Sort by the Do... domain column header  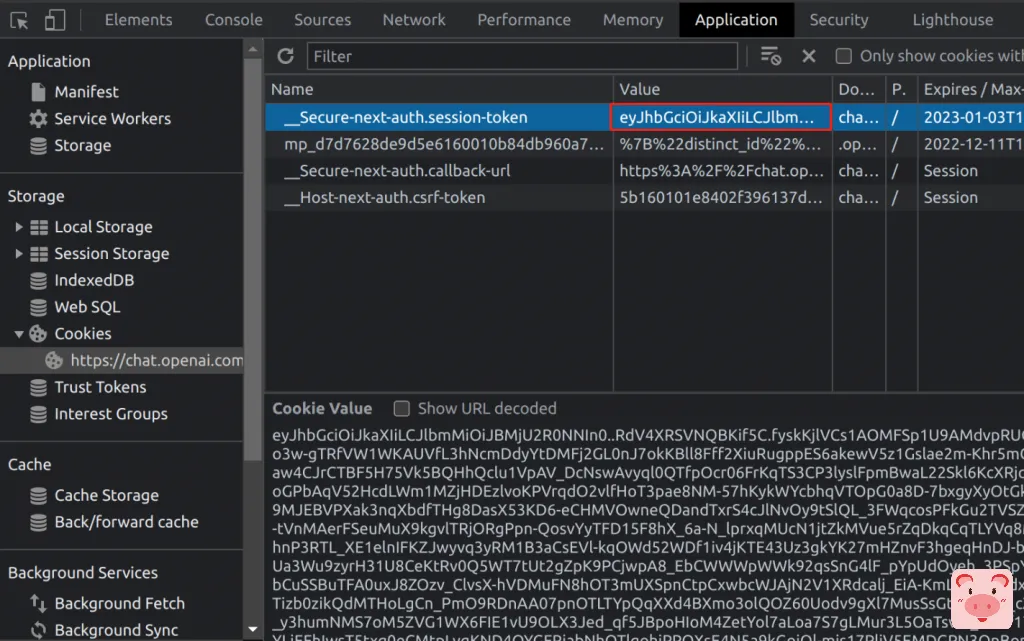859,89
